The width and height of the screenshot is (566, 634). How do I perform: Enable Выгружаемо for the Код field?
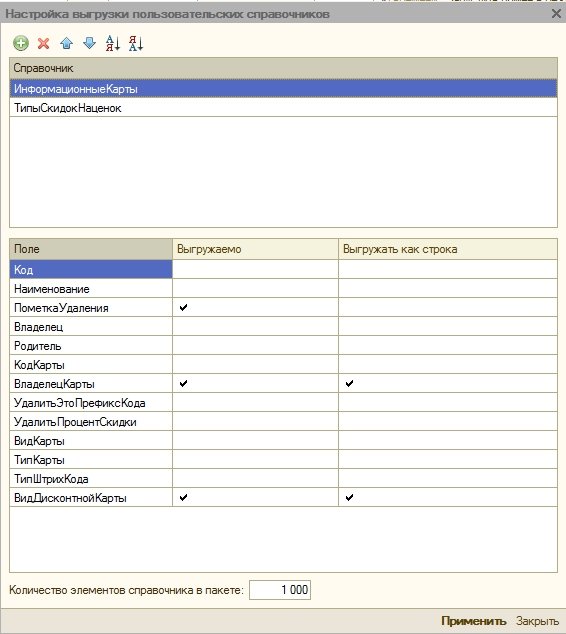tap(255, 269)
